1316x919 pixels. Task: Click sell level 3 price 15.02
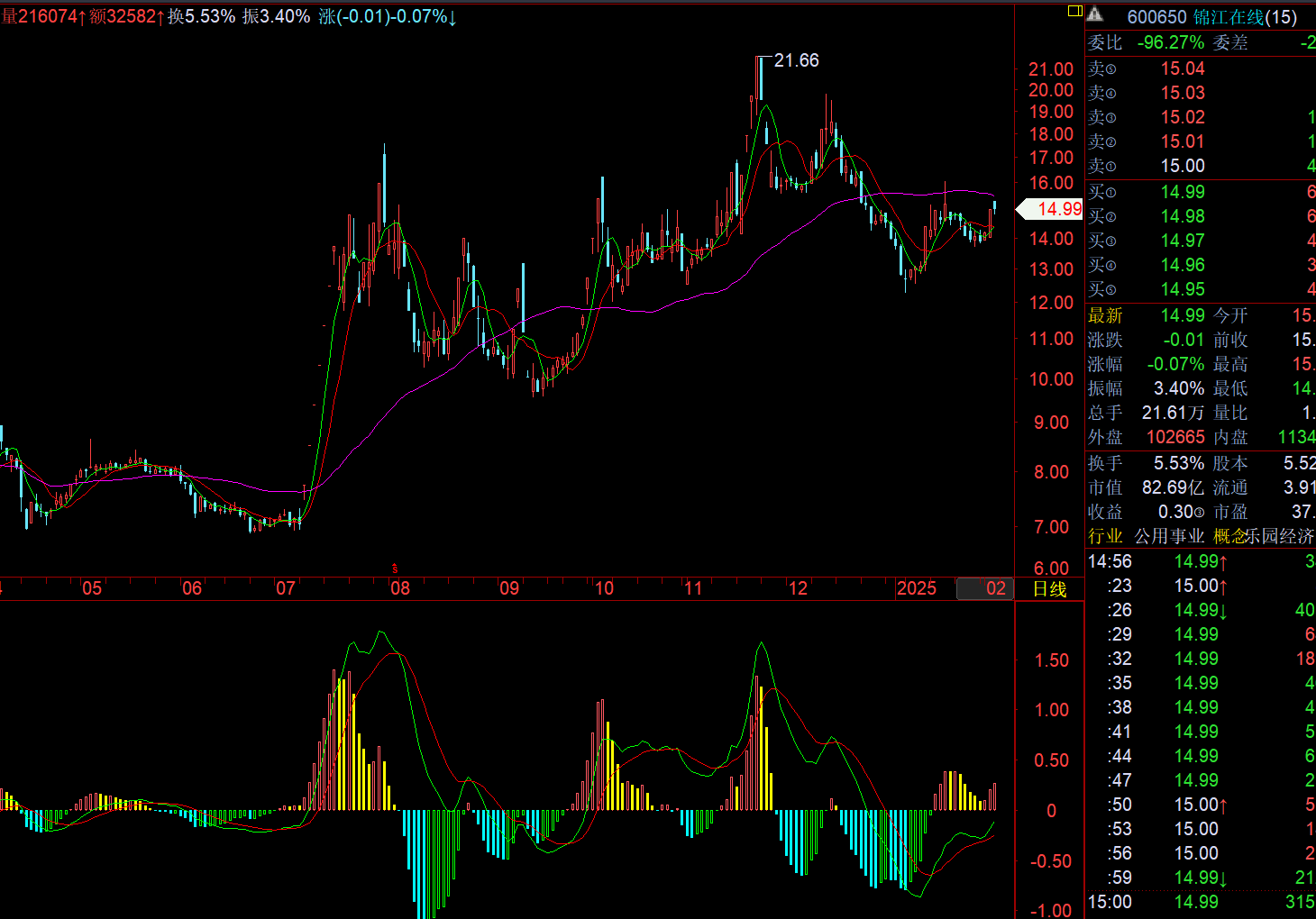click(1183, 117)
